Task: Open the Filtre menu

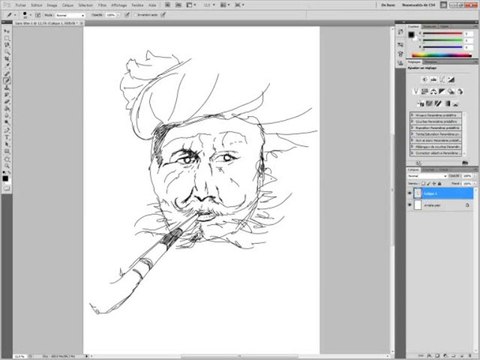Action: pos(102,5)
